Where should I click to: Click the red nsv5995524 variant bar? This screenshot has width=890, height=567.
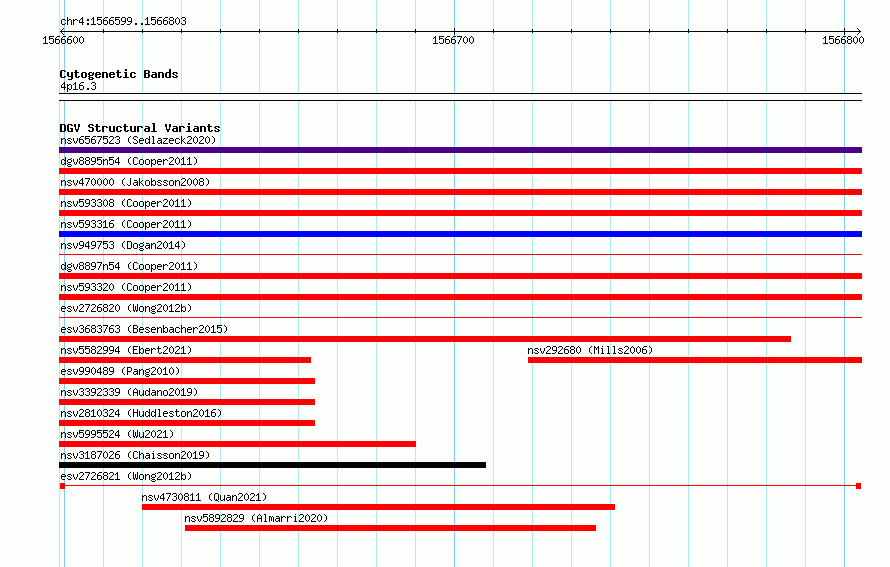(x=237, y=444)
